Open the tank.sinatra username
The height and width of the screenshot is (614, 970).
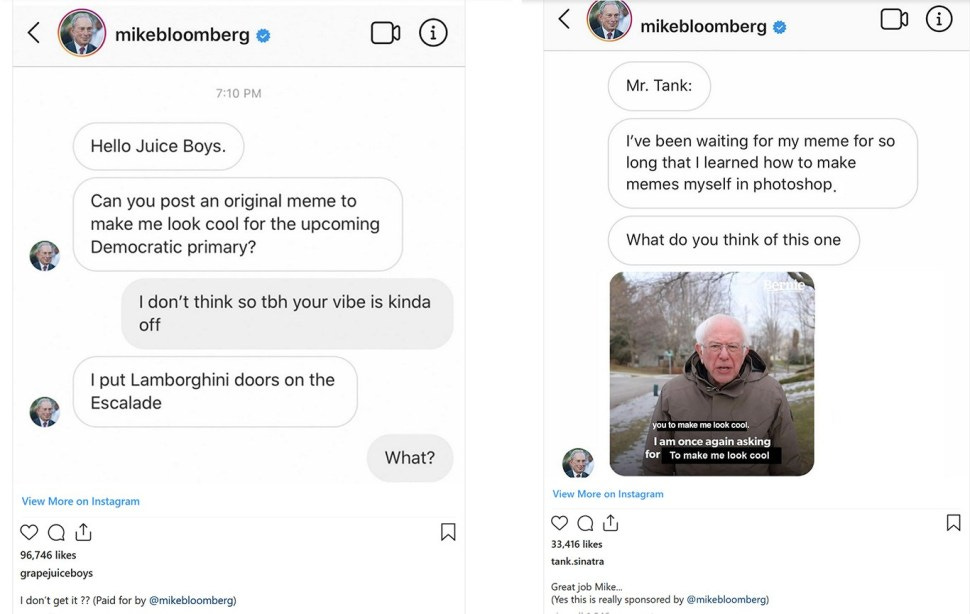(x=577, y=561)
